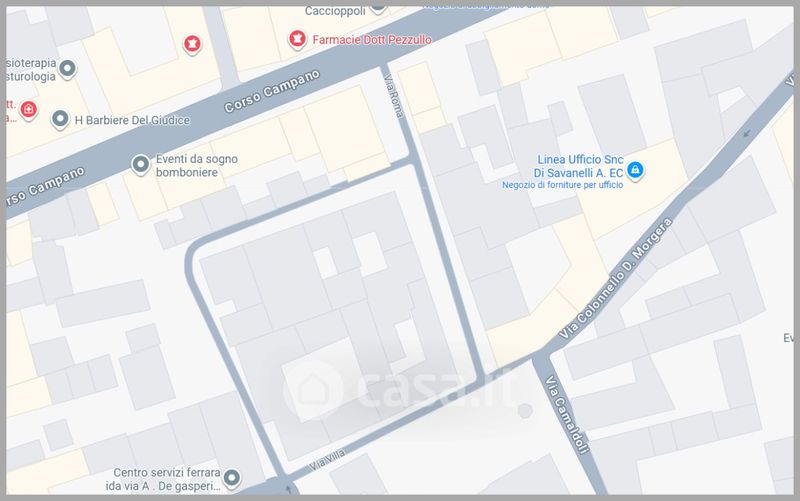Viewport: 800px width, 501px height.
Task: Select the unlabeled red pharmacy map pin
Action: click(192, 44)
